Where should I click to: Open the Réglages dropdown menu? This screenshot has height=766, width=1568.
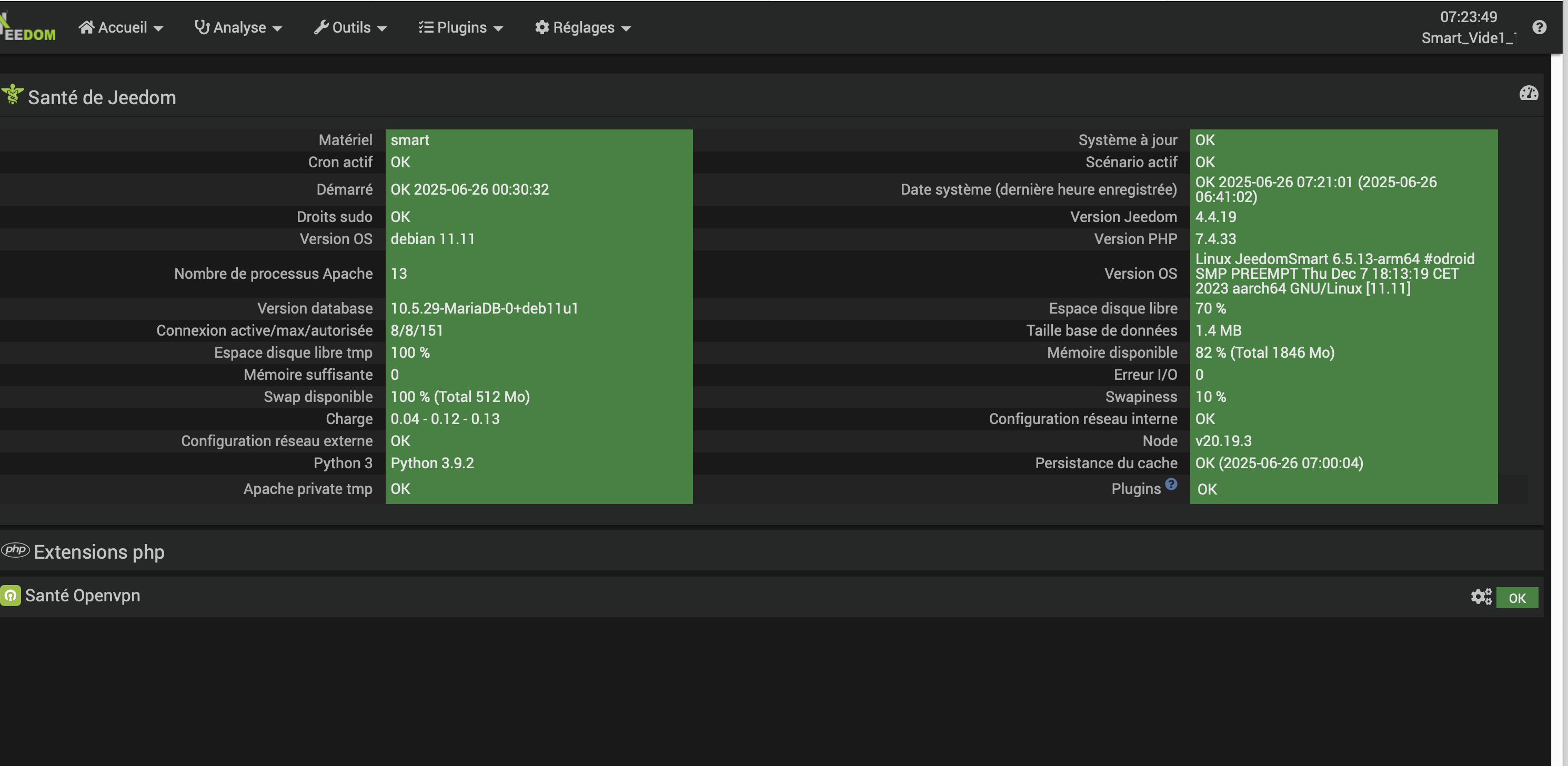pos(582,27)
